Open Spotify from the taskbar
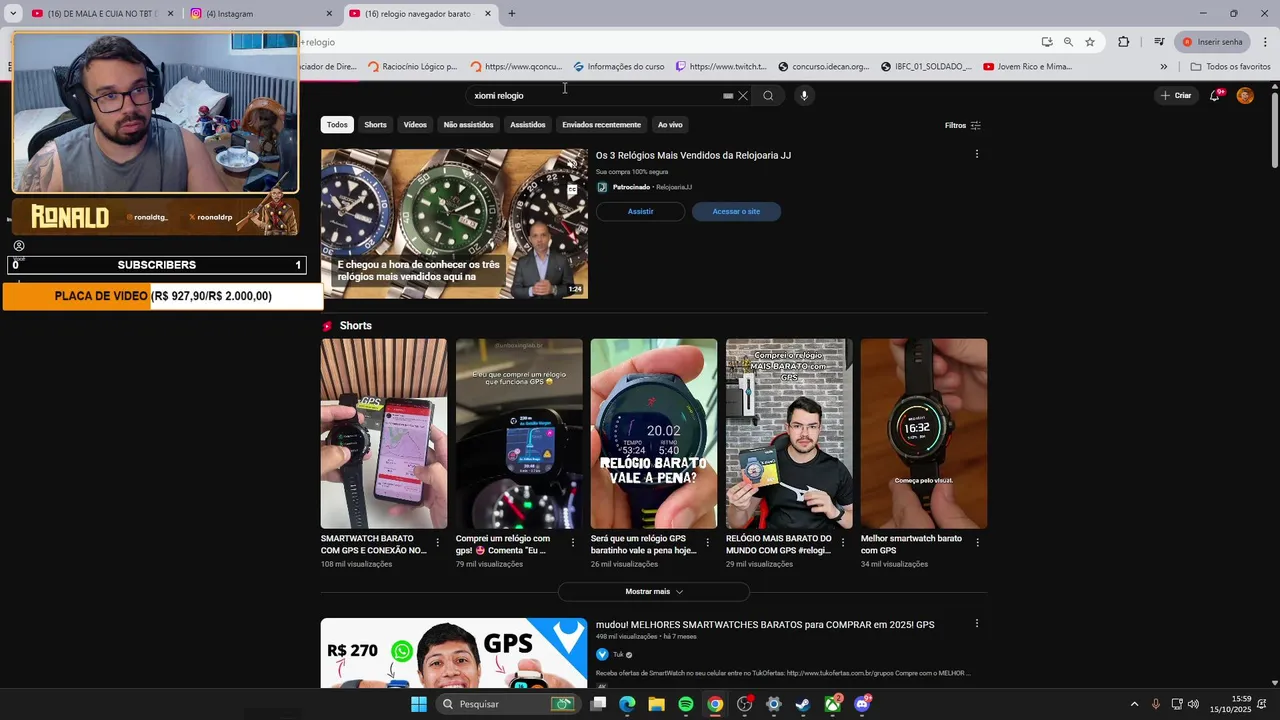 686,704
